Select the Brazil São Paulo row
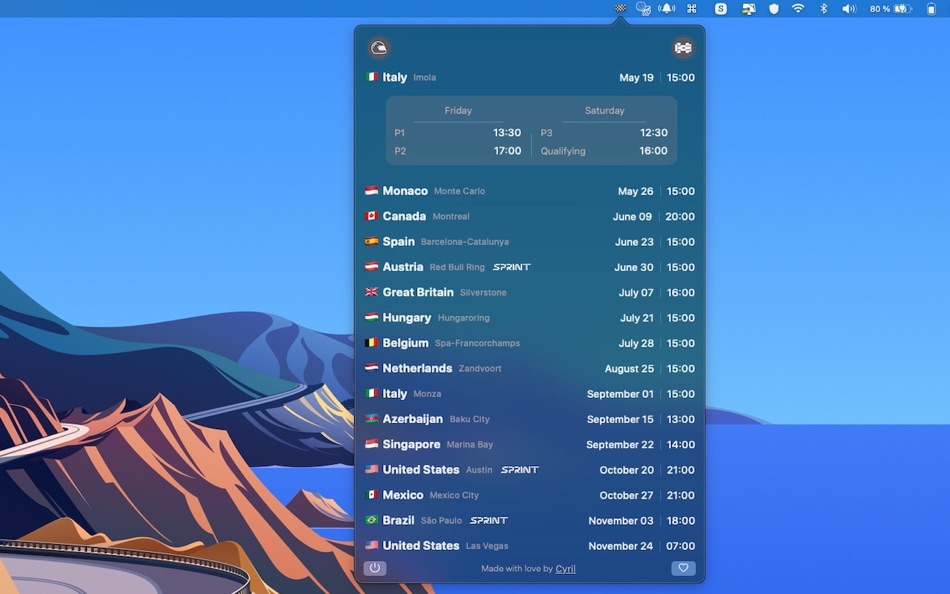 click(530, 521)
